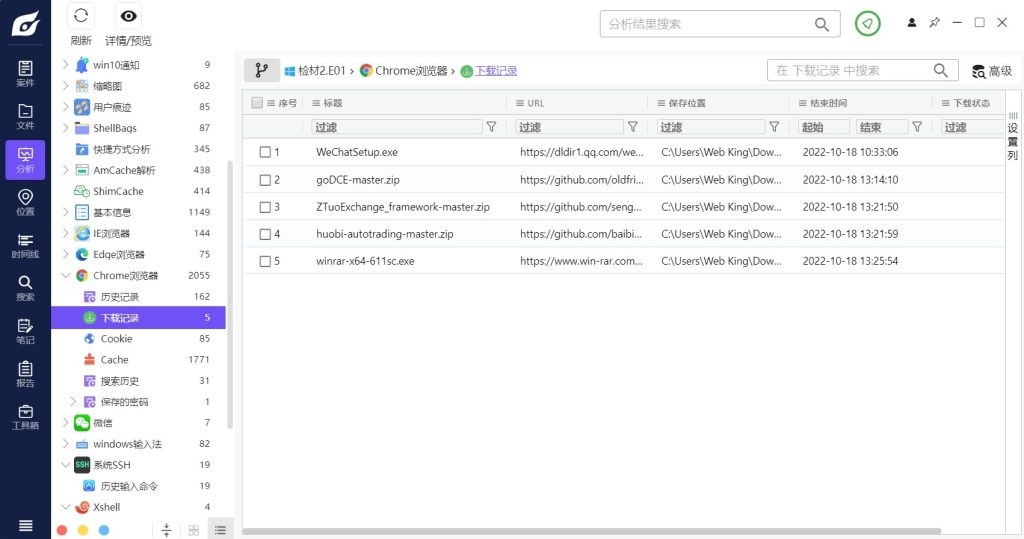Toggle the select-all checkbox in the 序号 header
The image size is (1024, 539).
tap(257, 103)
